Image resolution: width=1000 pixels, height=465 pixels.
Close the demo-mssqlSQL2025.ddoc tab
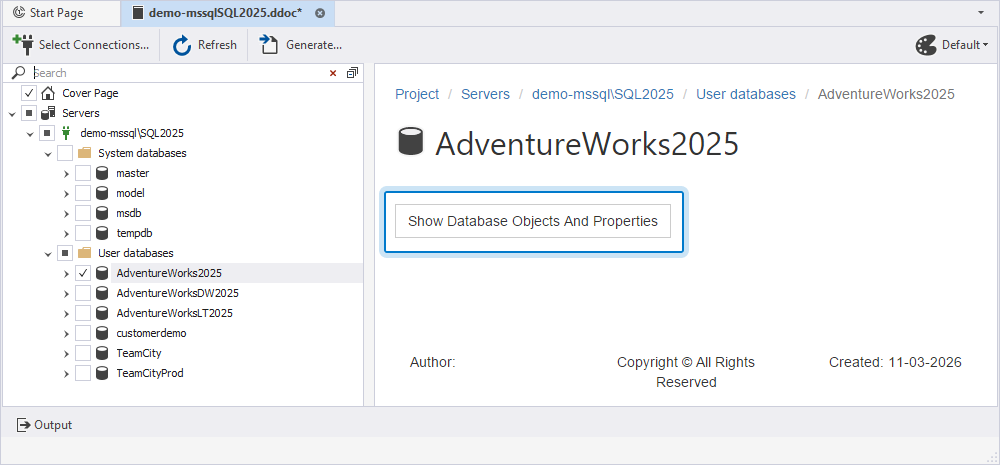[x=320, y=13]
